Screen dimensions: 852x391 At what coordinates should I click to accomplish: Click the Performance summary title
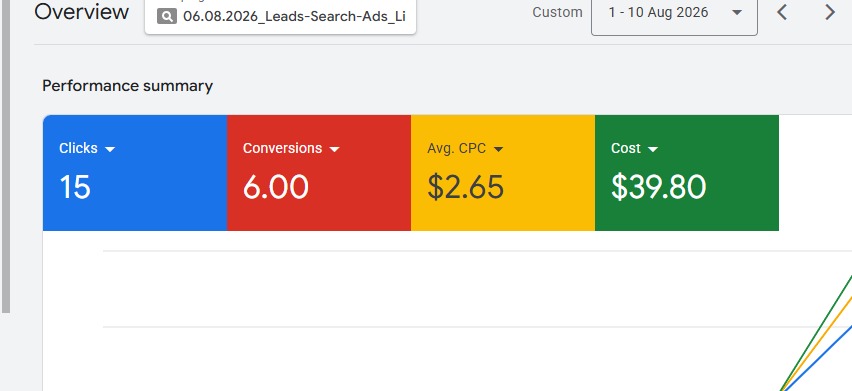[128, 86]
